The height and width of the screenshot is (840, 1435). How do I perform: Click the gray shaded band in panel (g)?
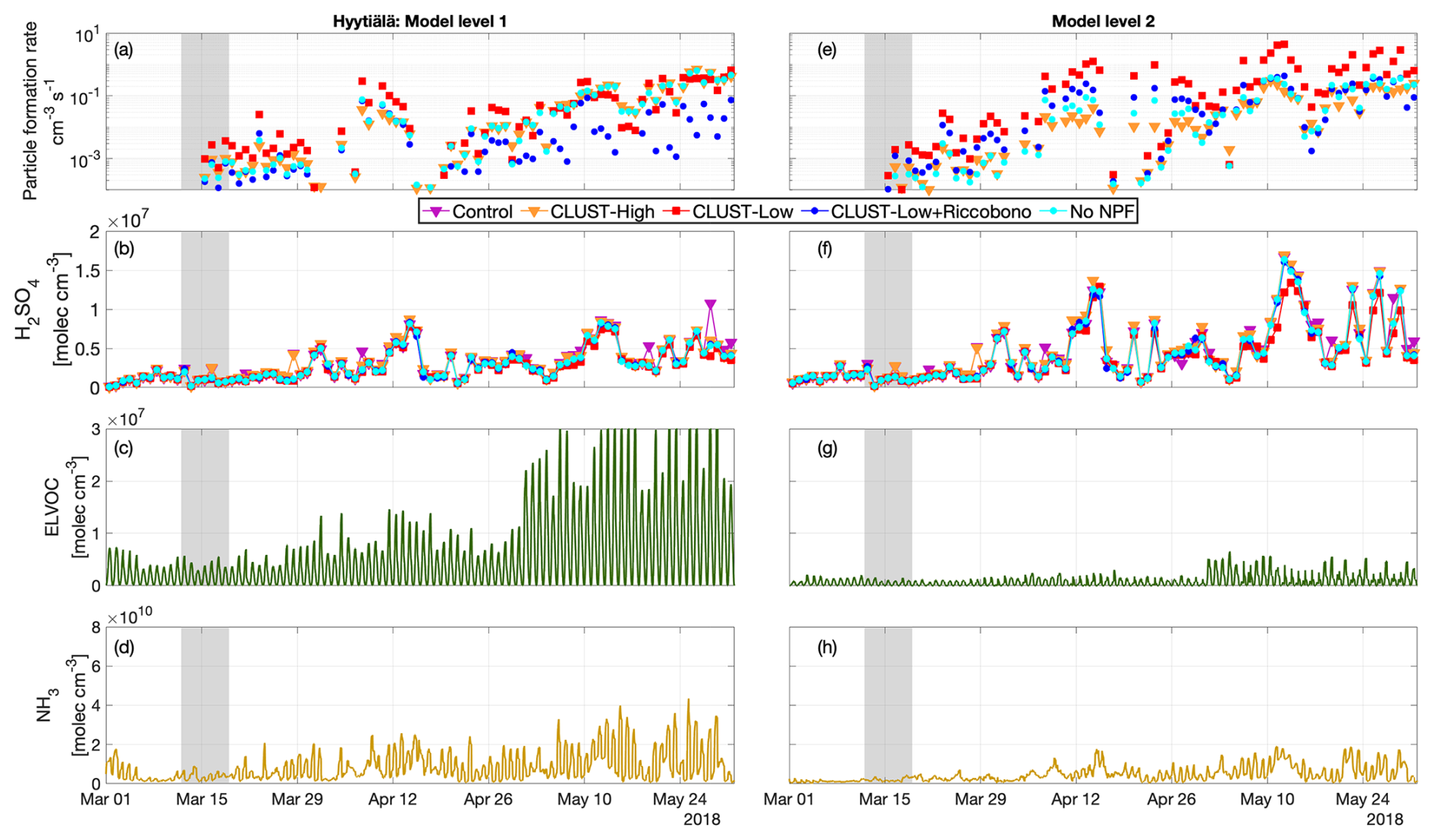point(888,506)
